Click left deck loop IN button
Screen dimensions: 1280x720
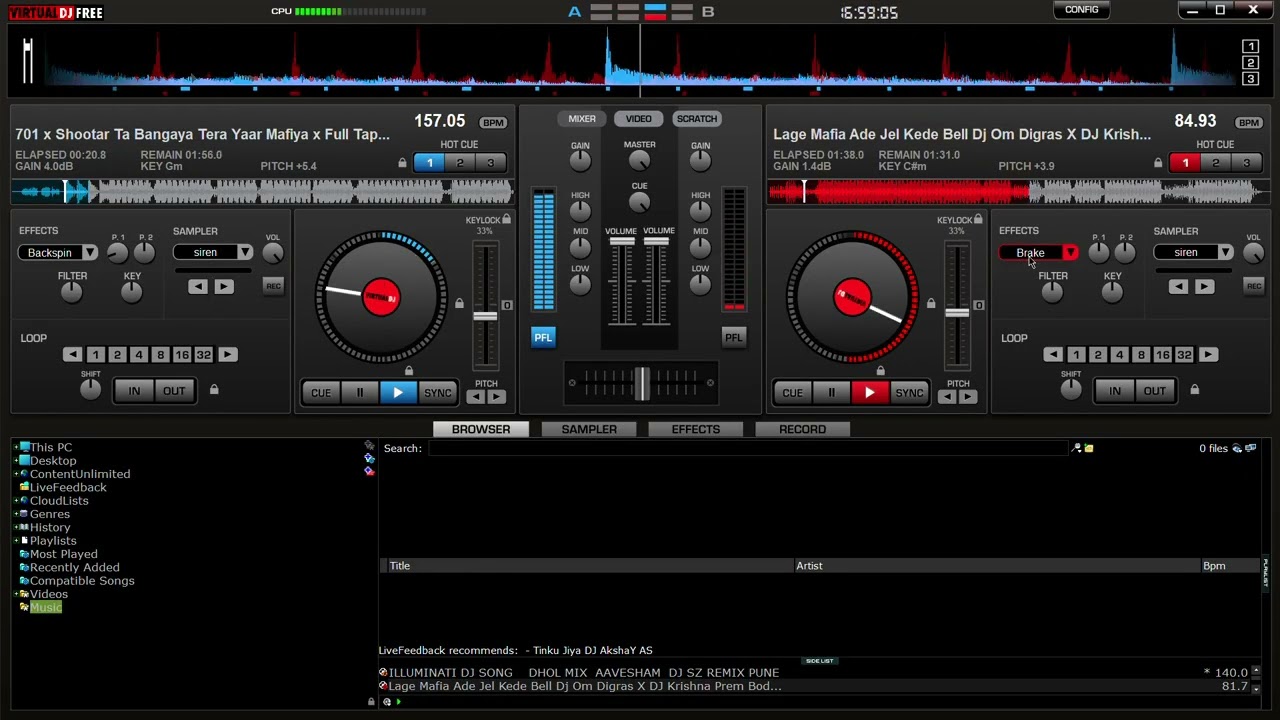coord(134,391)
